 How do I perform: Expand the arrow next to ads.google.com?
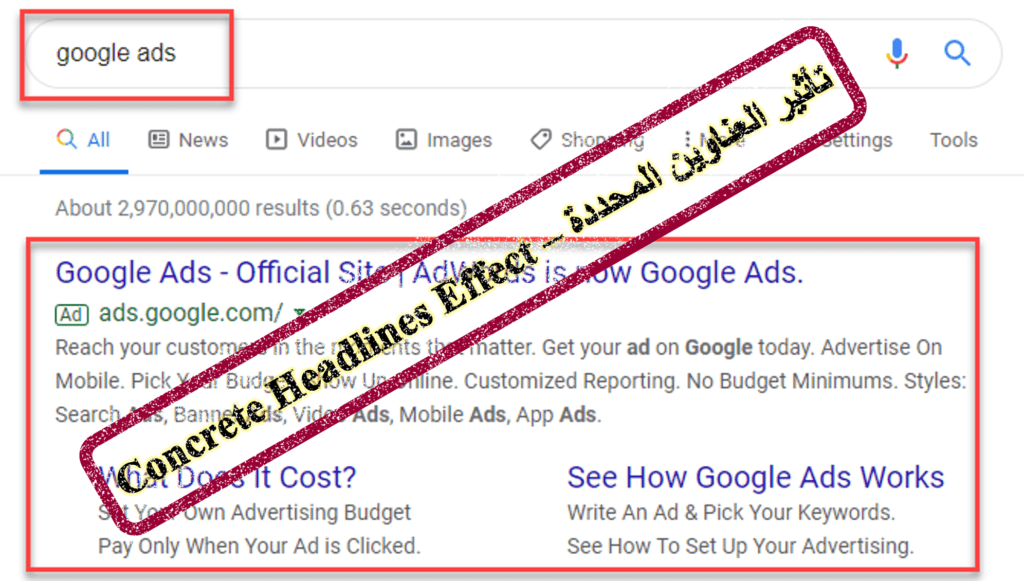point(298,313)
